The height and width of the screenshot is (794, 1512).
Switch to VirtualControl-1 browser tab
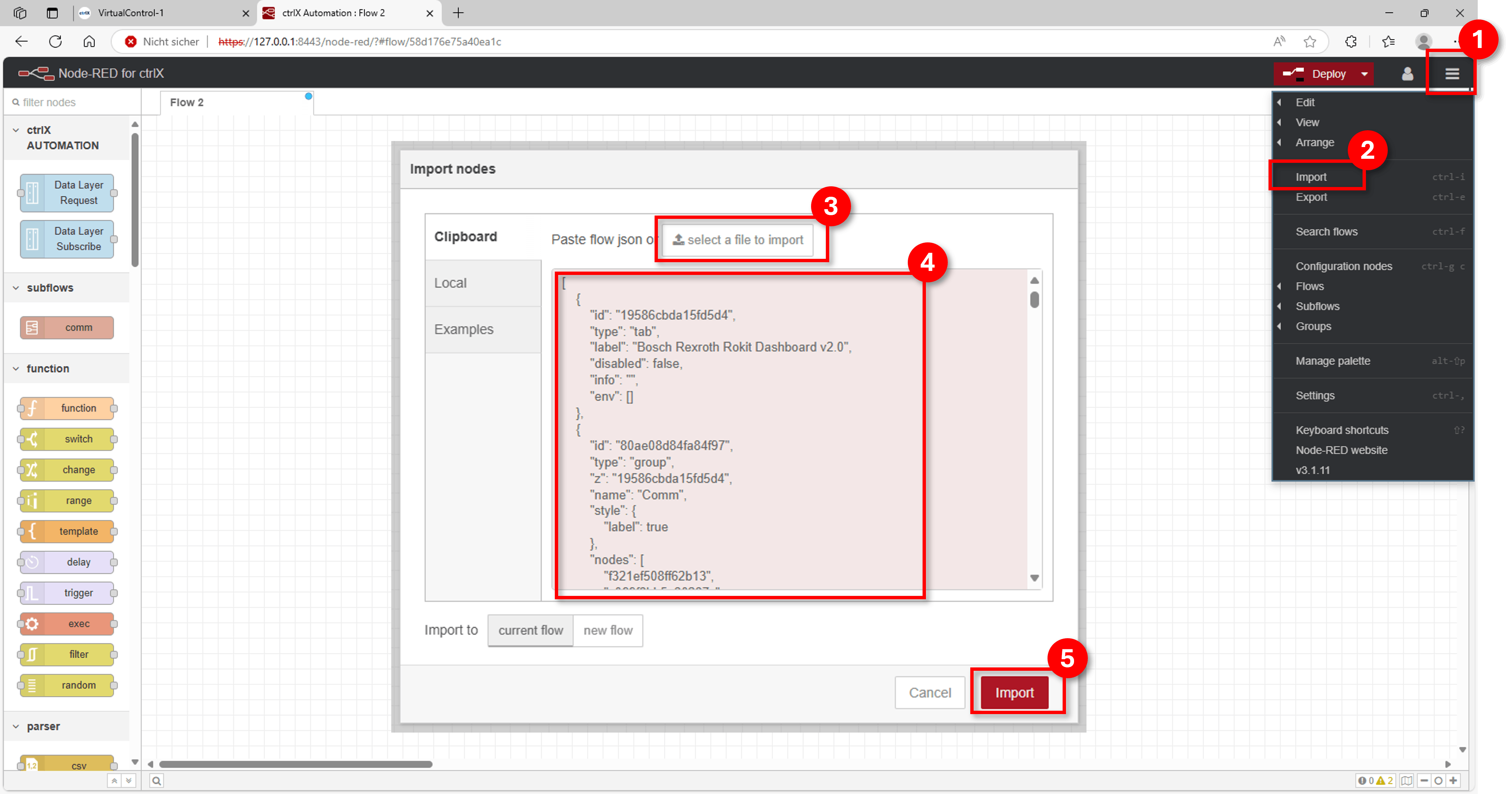coord(164,13)
